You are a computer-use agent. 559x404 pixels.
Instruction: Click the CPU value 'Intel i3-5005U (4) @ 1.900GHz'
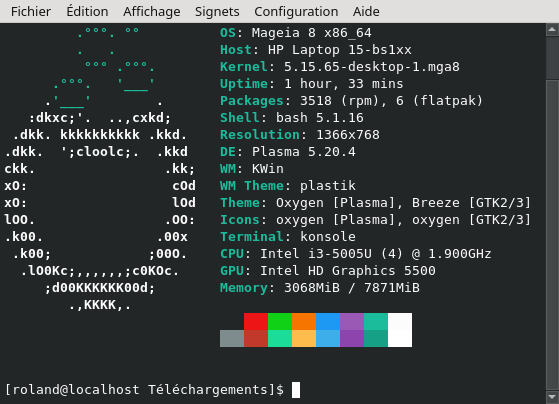pyautogui.click(x=375, y=254)
